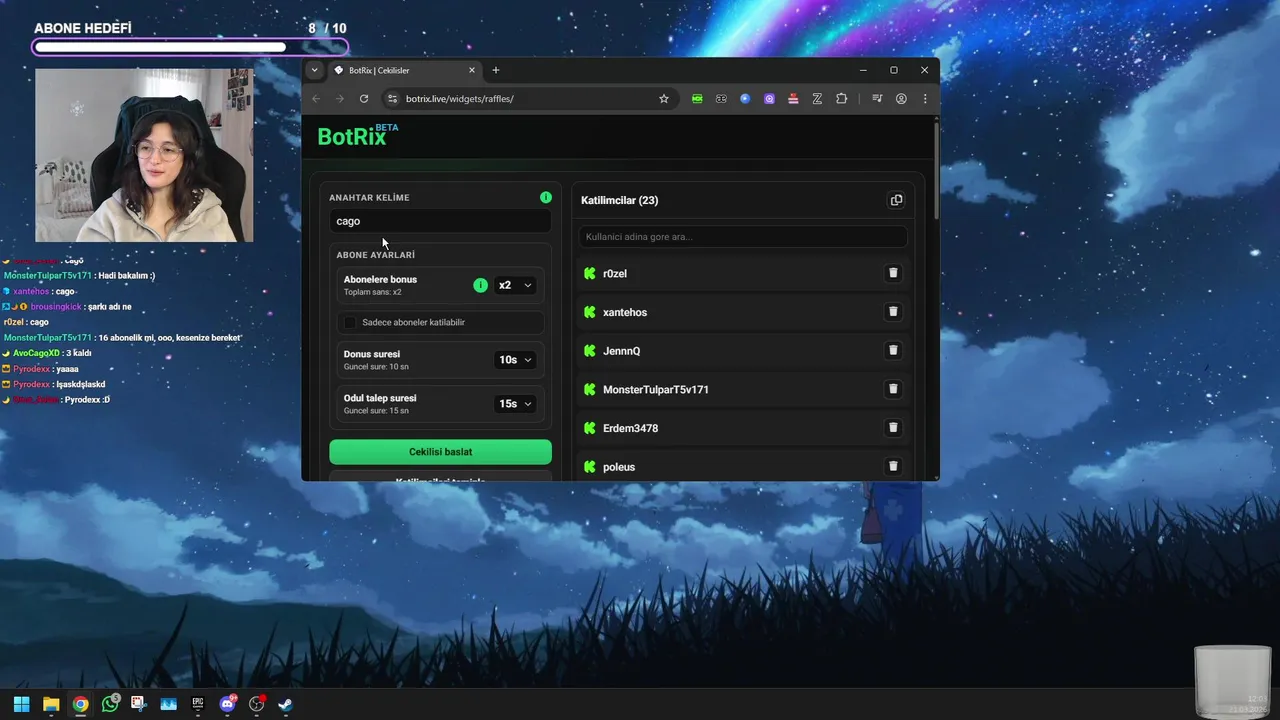
Task: Click the page's vertical scrollbar
Action: pyautogui.click(x=936, y=170)
